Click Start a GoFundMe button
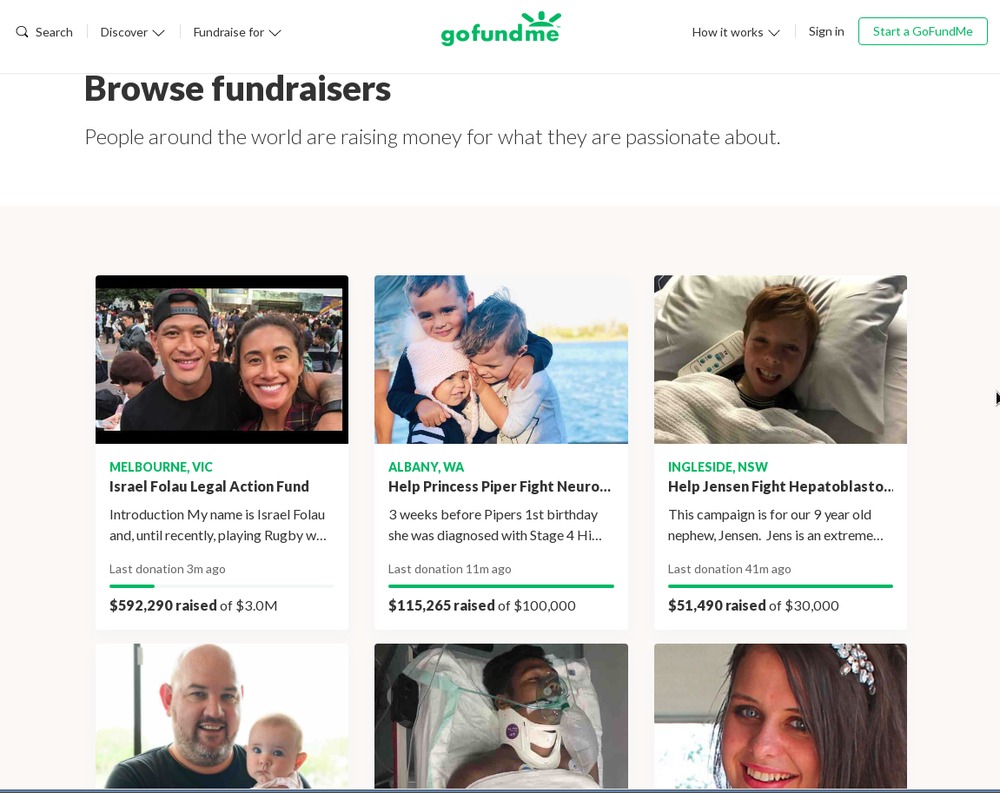 click(922, 31)
